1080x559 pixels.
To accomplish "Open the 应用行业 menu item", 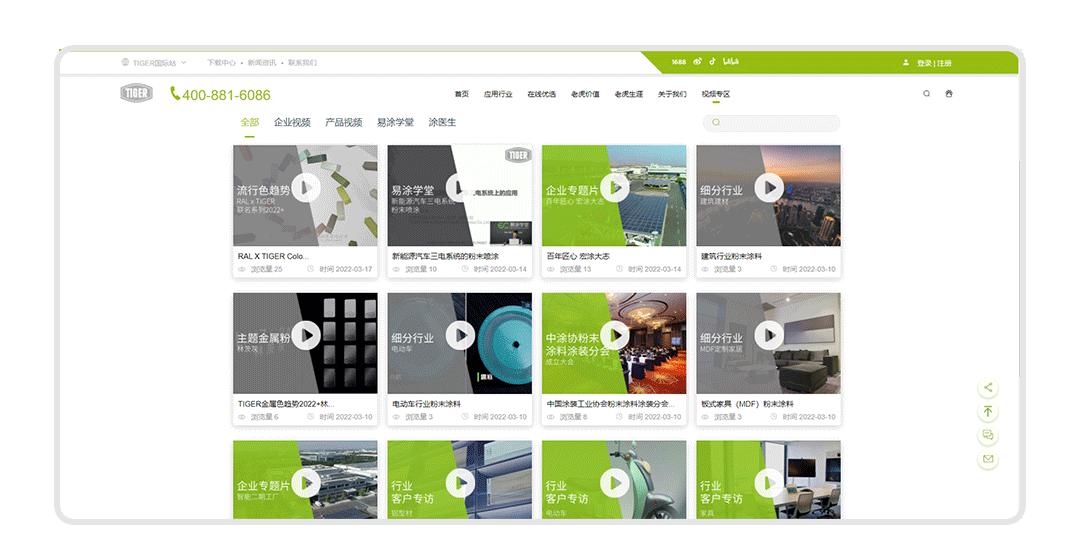I will point(498,94).
